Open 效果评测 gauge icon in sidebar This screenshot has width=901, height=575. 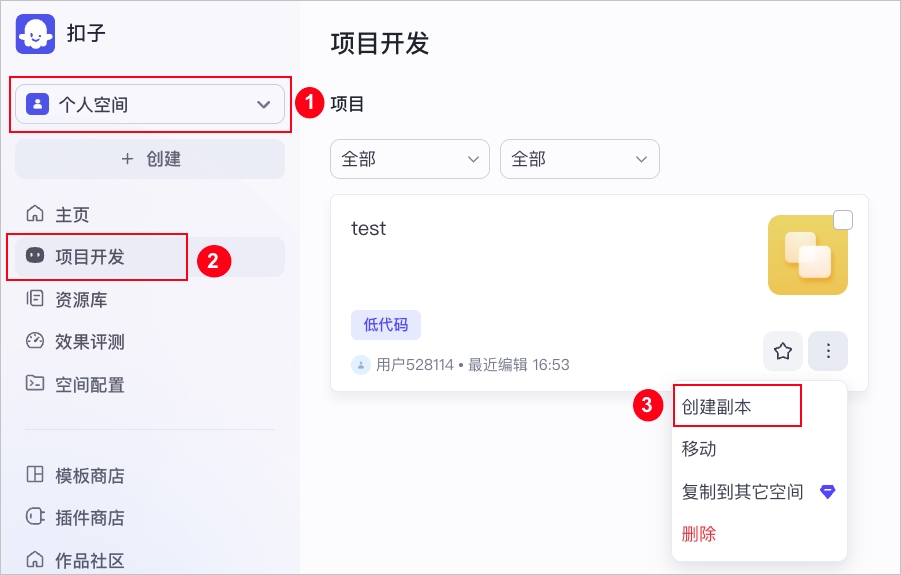pyautogui.click(x=35, y=341)
